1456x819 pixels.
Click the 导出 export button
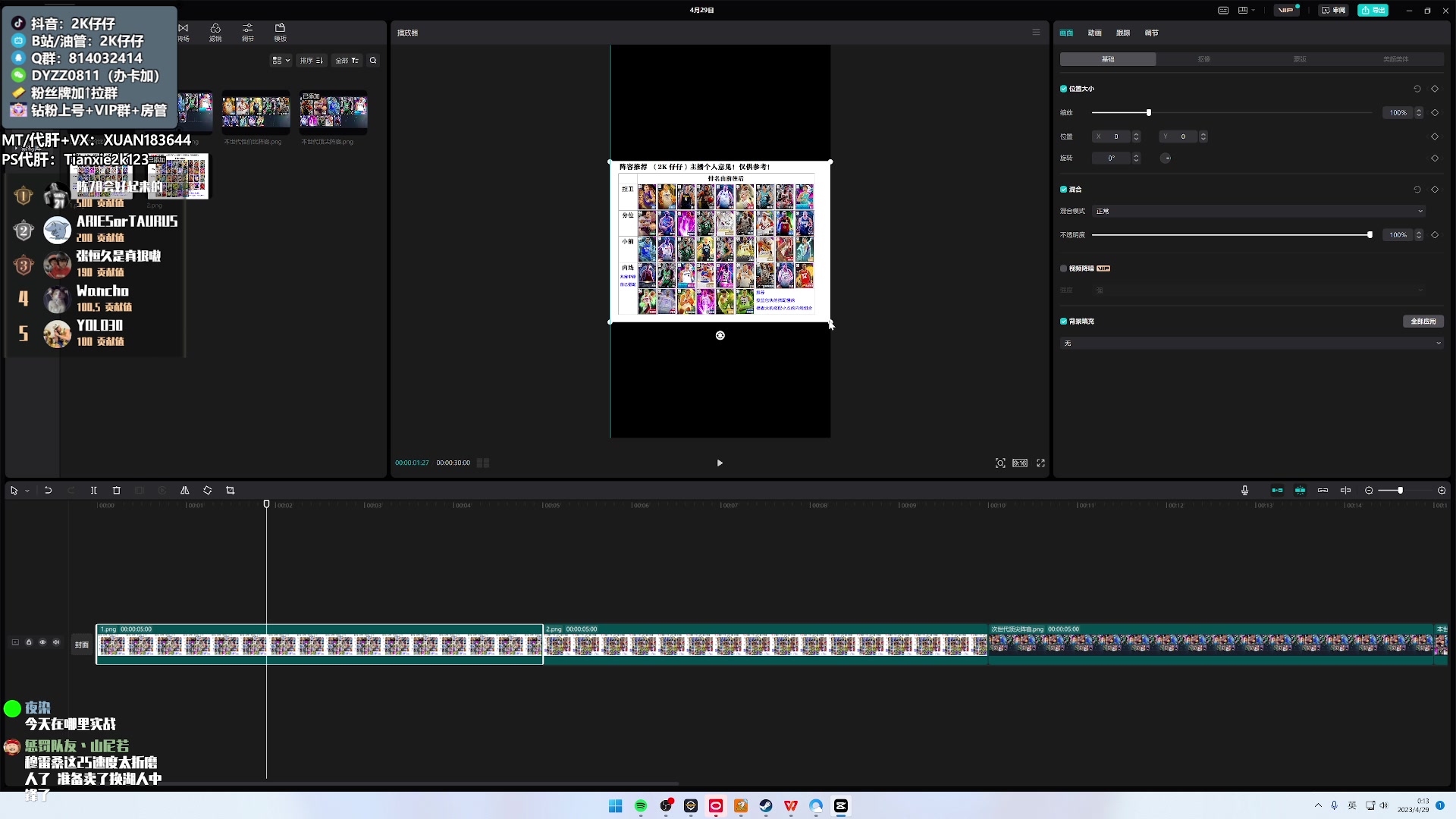pos(1373,10)
